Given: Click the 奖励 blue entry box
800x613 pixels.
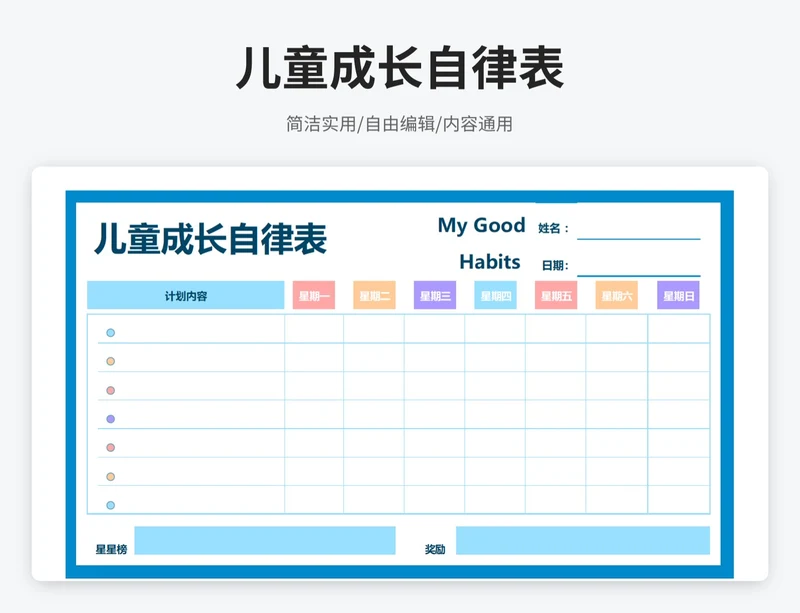Looking at the screenshot, I should click(582, 541).
